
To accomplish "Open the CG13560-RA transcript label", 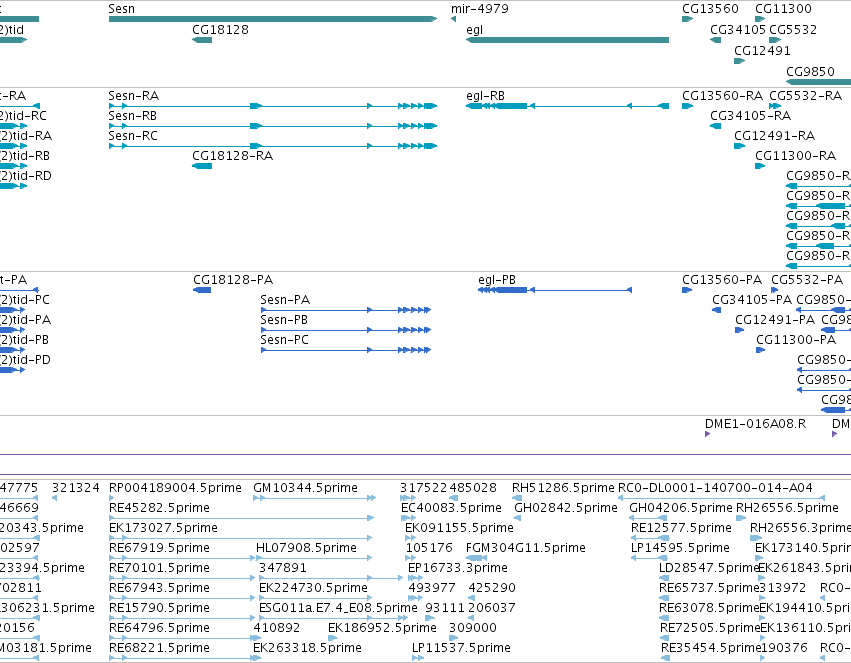I will tap(722, 96).
